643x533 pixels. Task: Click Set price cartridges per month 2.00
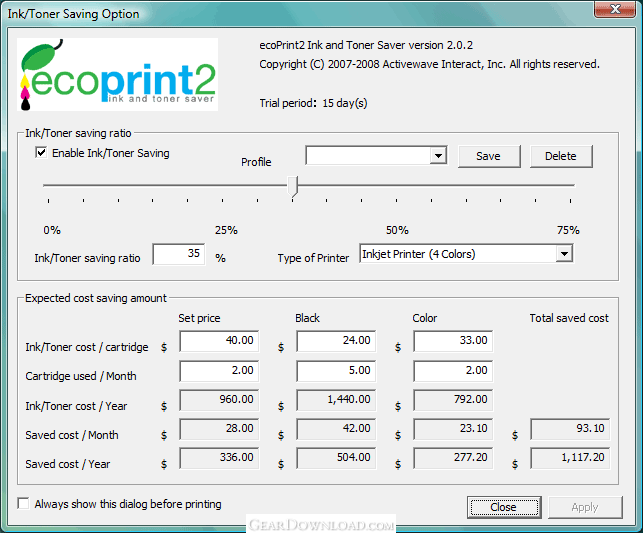(219, 371)
